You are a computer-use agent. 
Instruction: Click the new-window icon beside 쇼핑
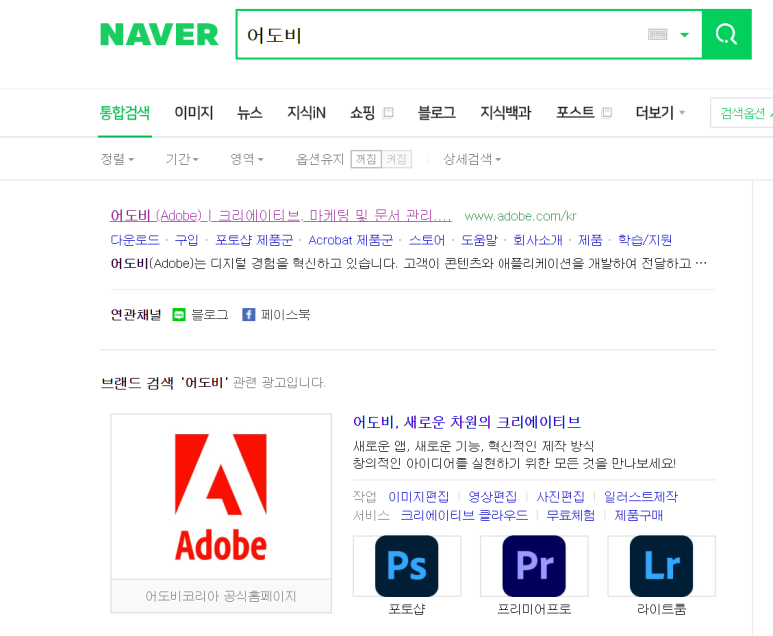(388, 113)
